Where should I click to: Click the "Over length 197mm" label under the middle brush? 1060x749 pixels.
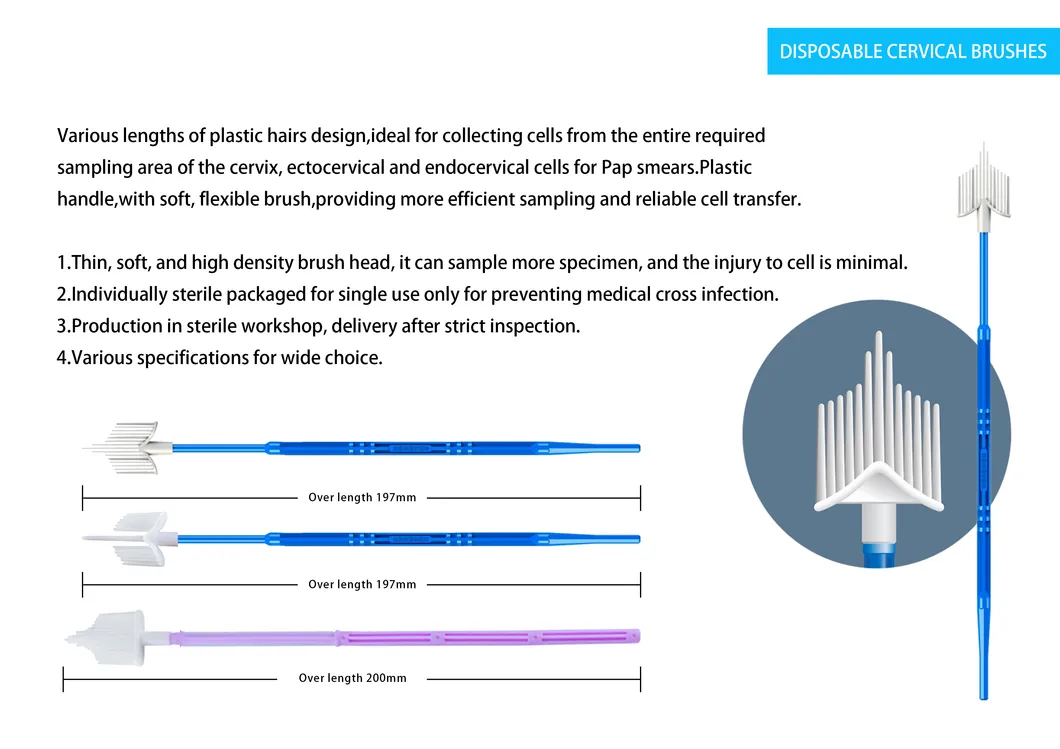coord(362,584)
